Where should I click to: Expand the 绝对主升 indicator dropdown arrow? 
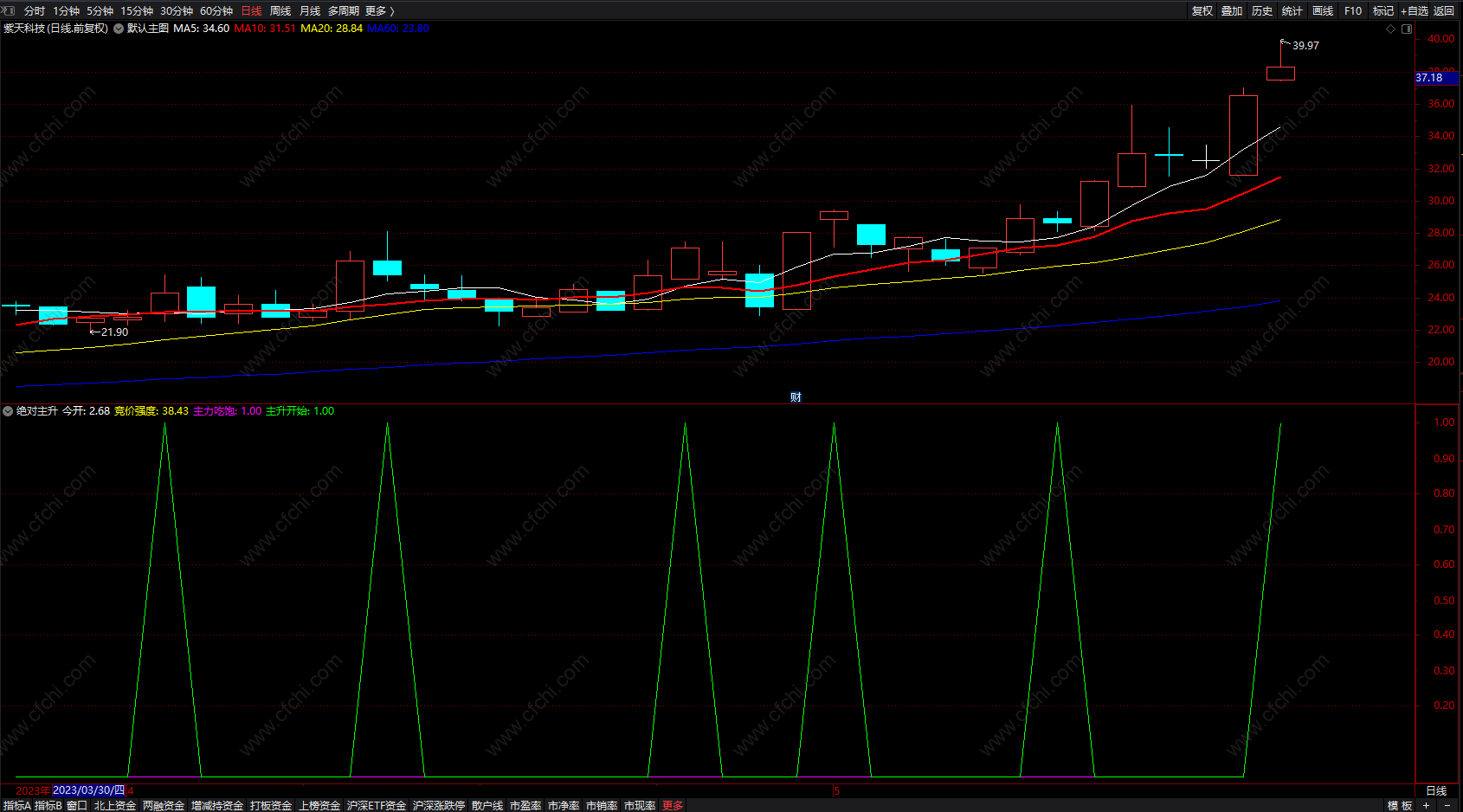pyautogui.click(x=8, y=411)
